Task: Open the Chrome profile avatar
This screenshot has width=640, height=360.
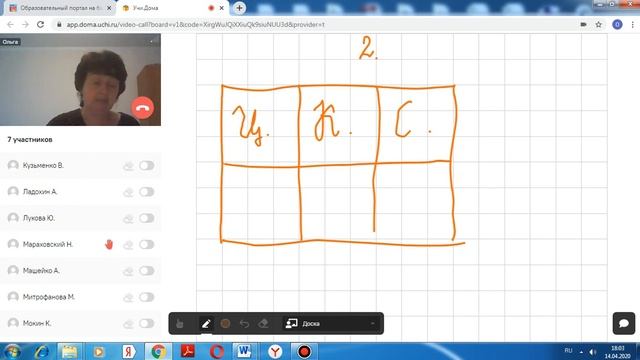Action: tap(617, 24)
